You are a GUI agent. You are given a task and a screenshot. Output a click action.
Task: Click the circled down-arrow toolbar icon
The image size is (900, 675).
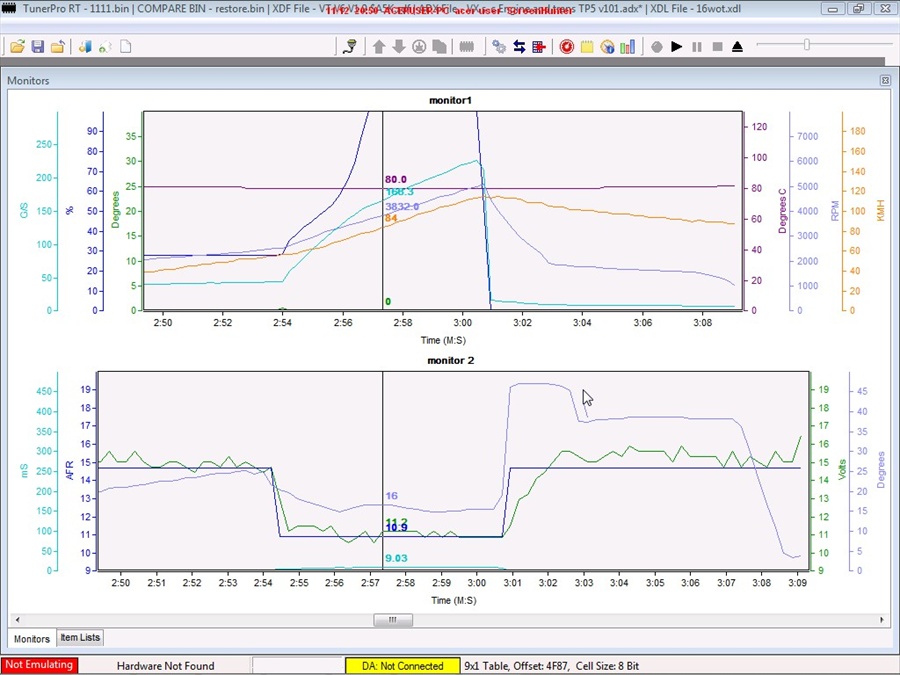point(420,47)
